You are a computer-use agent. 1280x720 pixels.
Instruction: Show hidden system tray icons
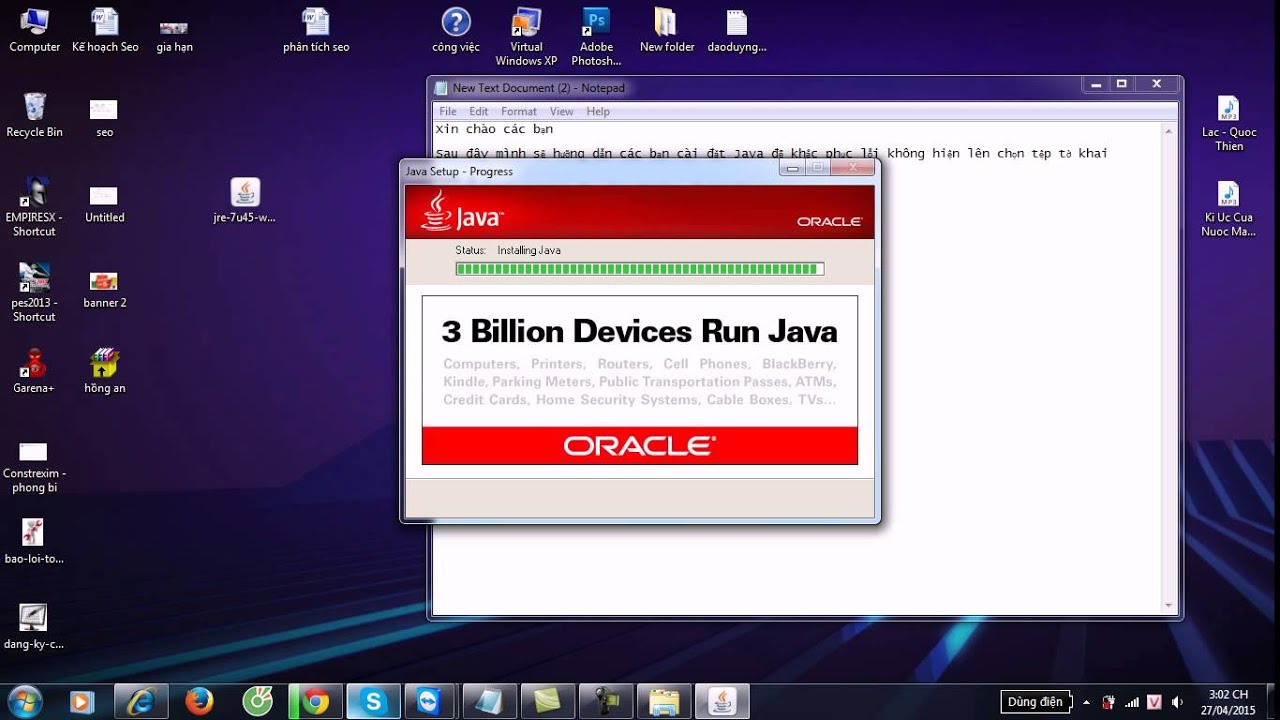pos(1086,702)
